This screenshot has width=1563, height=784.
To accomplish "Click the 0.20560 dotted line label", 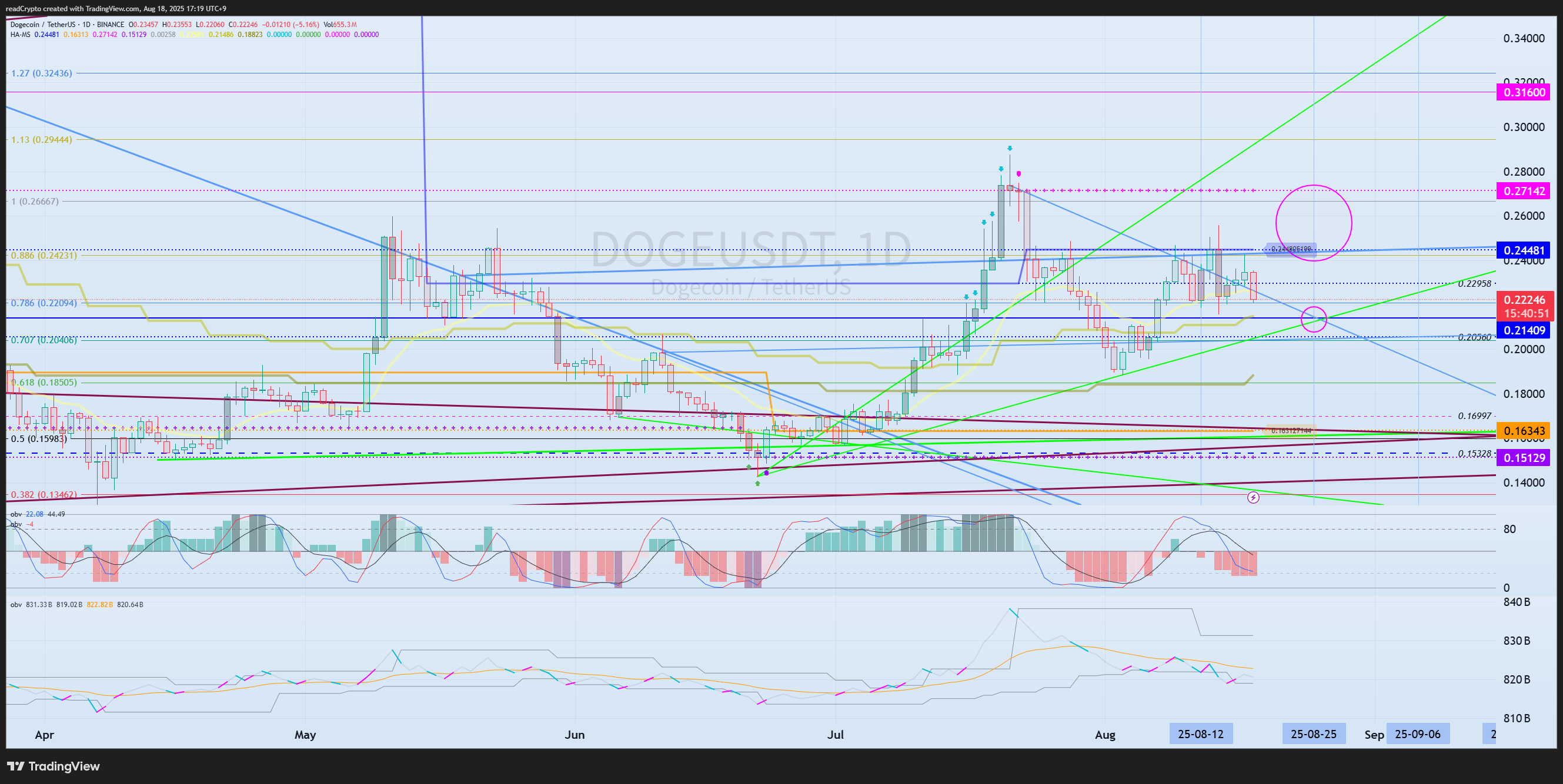I will [x=1474, y=337].
